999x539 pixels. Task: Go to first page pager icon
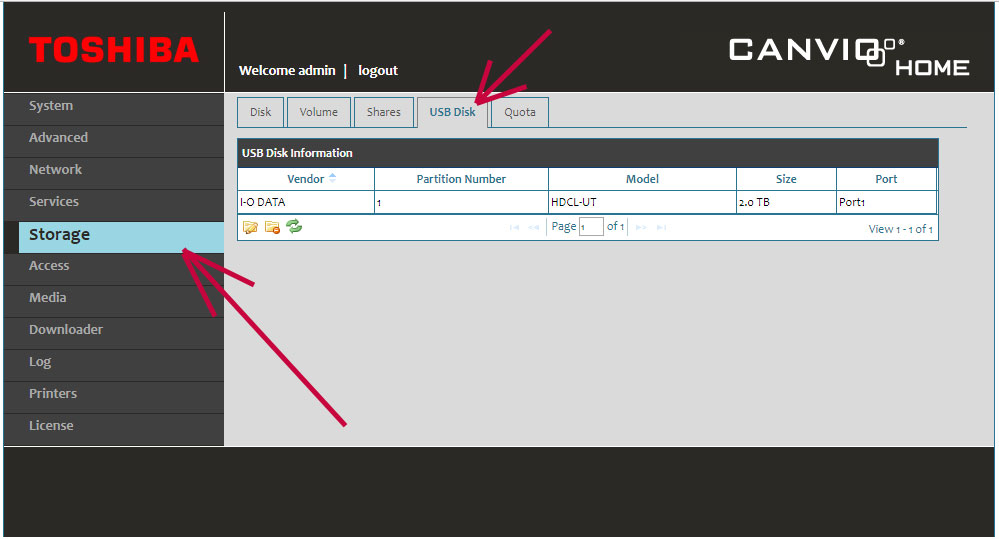pos(514,227)
